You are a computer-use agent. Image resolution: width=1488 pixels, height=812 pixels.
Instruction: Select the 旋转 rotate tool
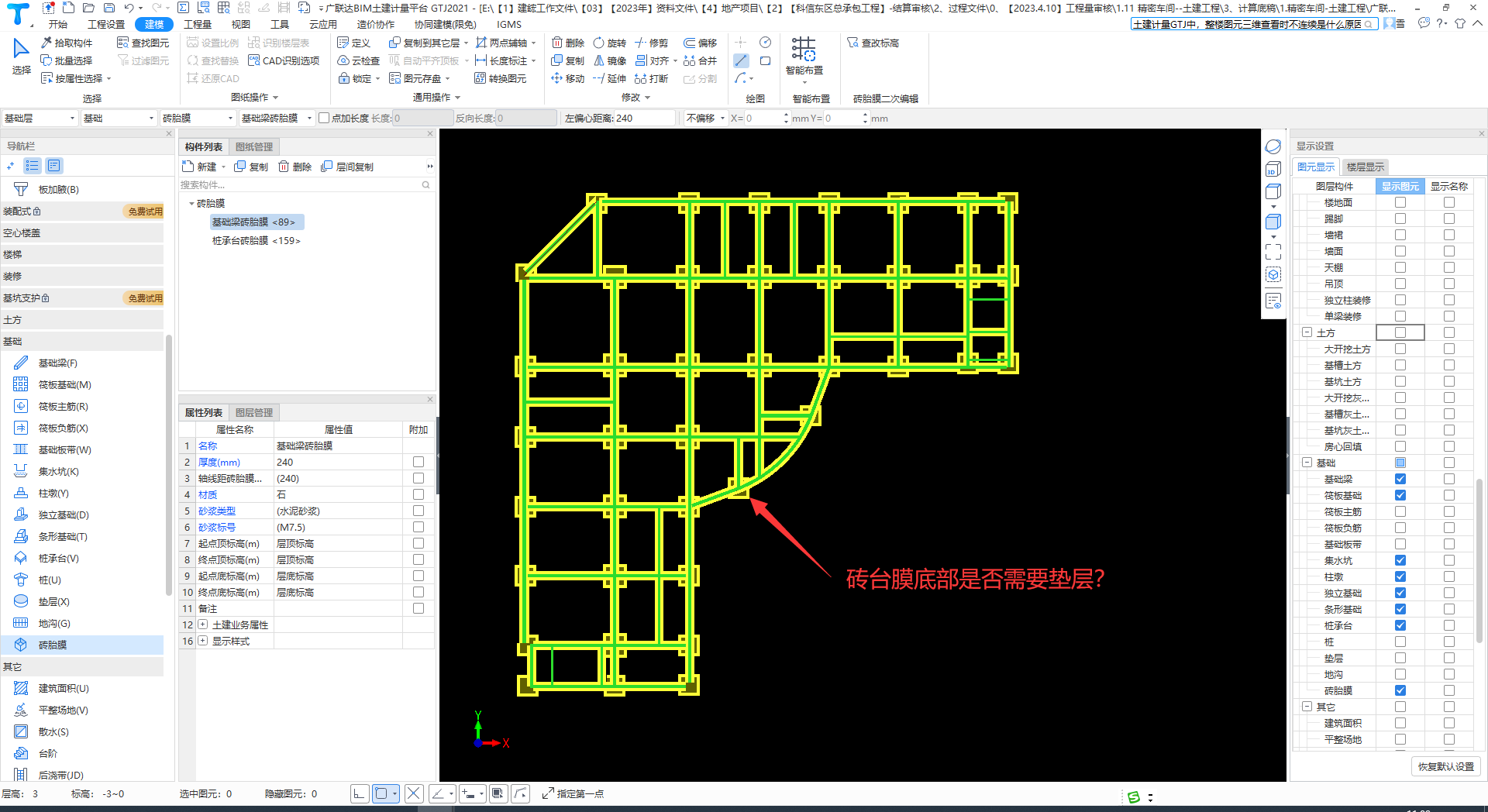tap(610, 43)
